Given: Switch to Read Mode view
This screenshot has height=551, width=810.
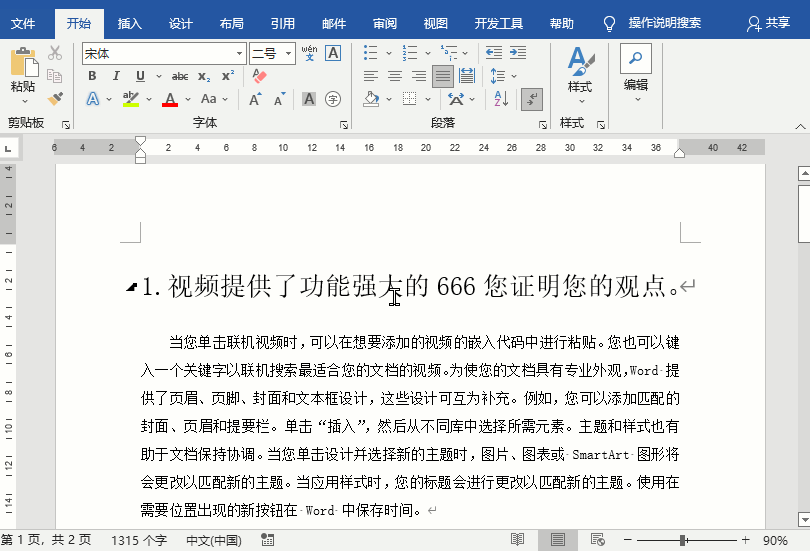Looking at the screenshot, I should (518, 540).
